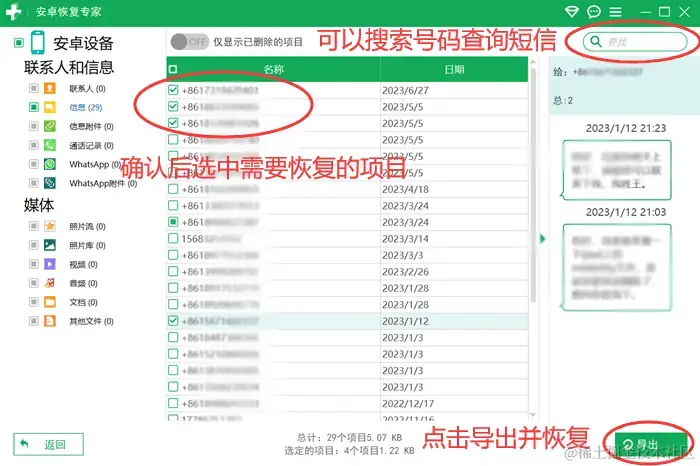
Task: Select the 信息 (29) category
Action: (86, 107)
